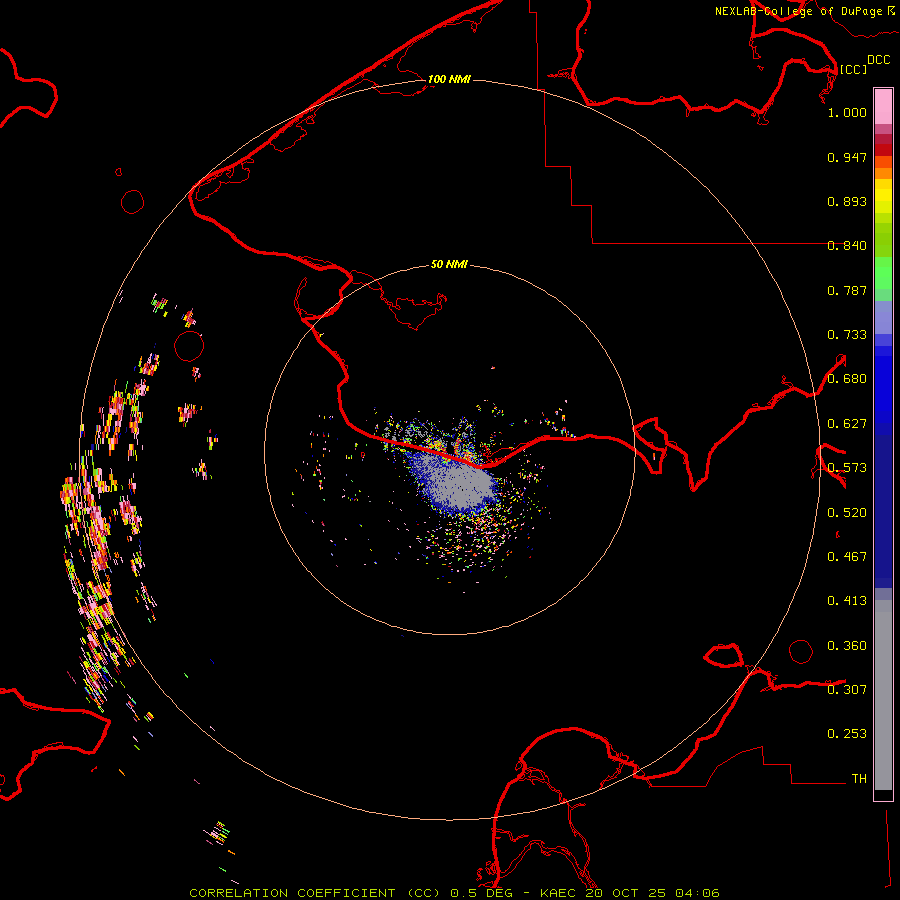Click the DCC label above the color scale
Image resolution: width=900 pixels, height=900 pixels.
pyautogui.click(x=878, y=60)
